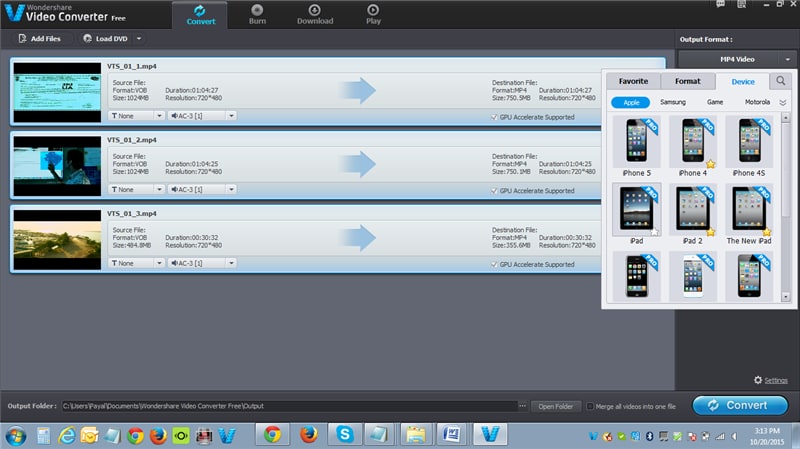The height and width of the screenshot is (449, 800).
Task: Toggle GPU Accelerate for VTS_01_1.mp4
Action: point(494,117)
